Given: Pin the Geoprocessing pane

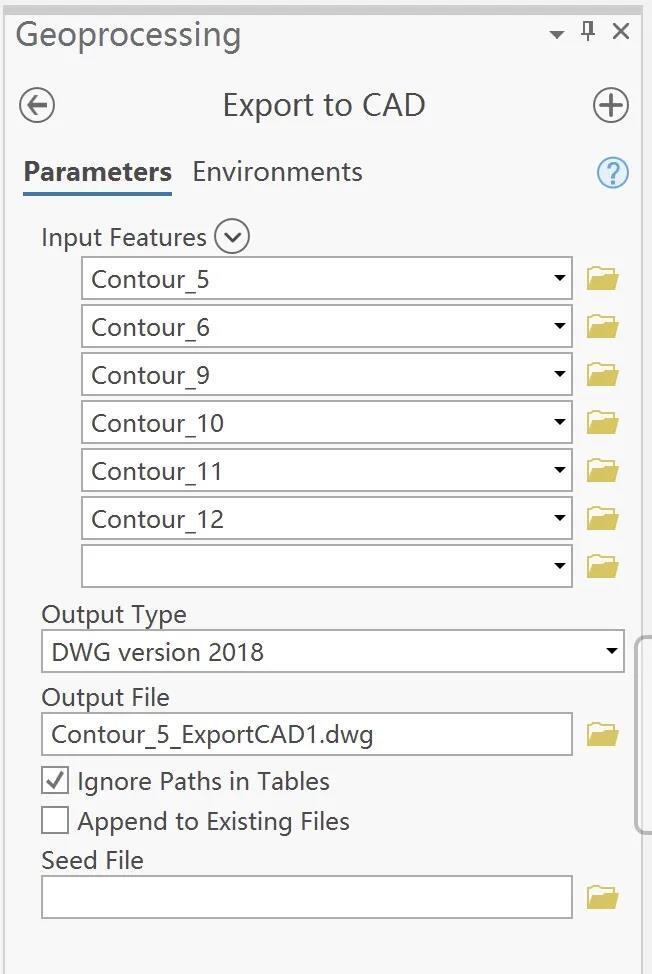Looking at the screenshot, I should pyautogui.click(x=588, y=32).
